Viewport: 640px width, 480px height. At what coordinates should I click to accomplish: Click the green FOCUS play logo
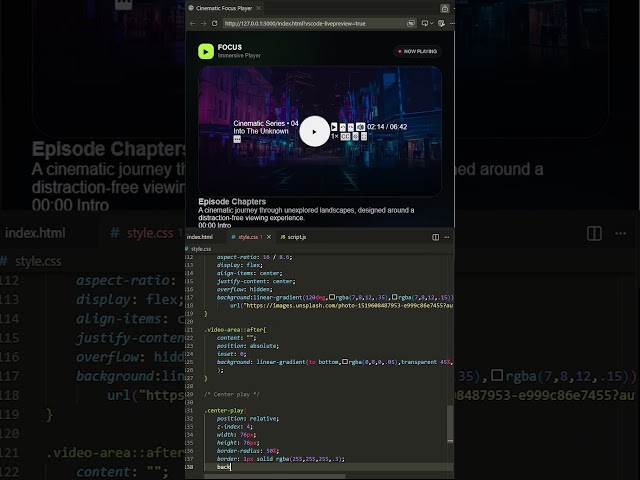click(206, 51)
